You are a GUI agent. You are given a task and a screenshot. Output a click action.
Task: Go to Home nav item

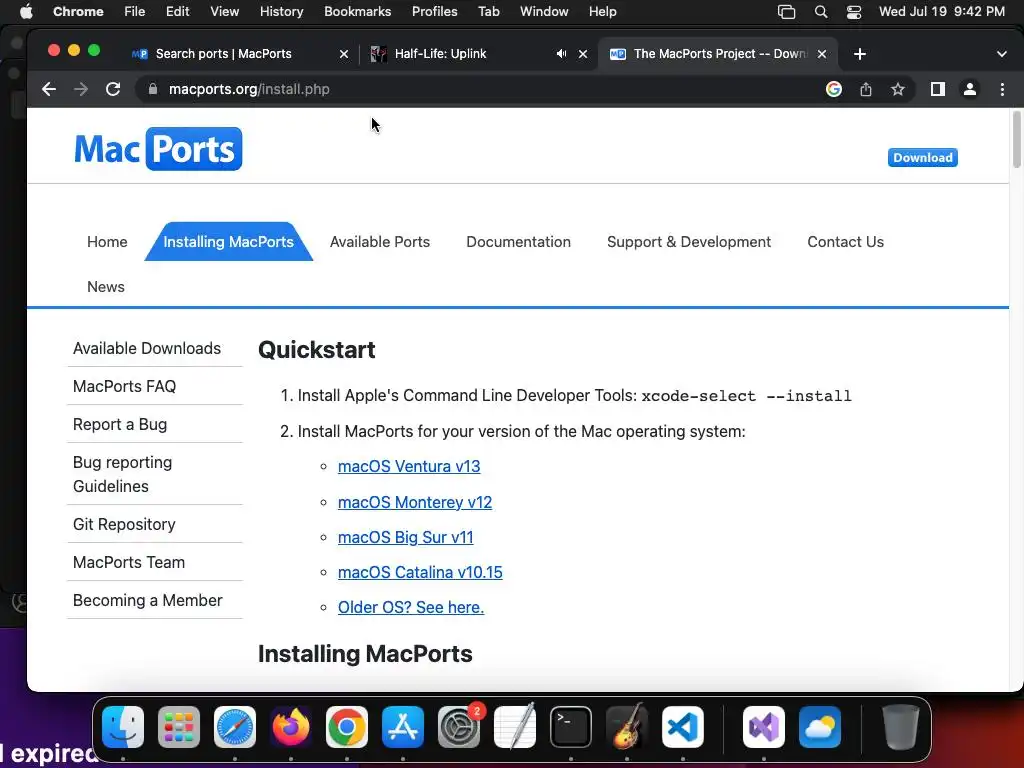coord(107,242)
